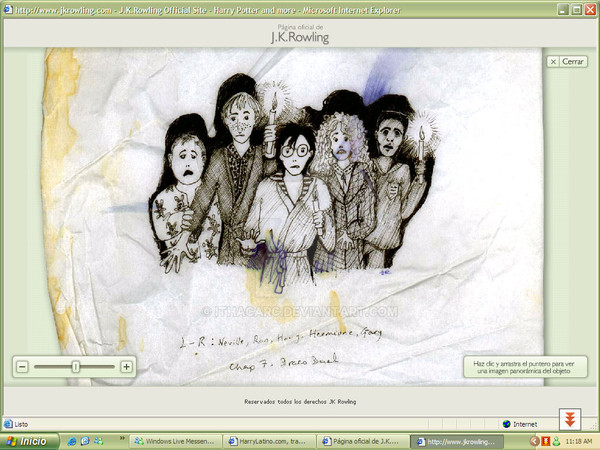Open the Inicio start menu
This screenshot has height=450, width=600.
pyautogui.click(x=30, y=441)
